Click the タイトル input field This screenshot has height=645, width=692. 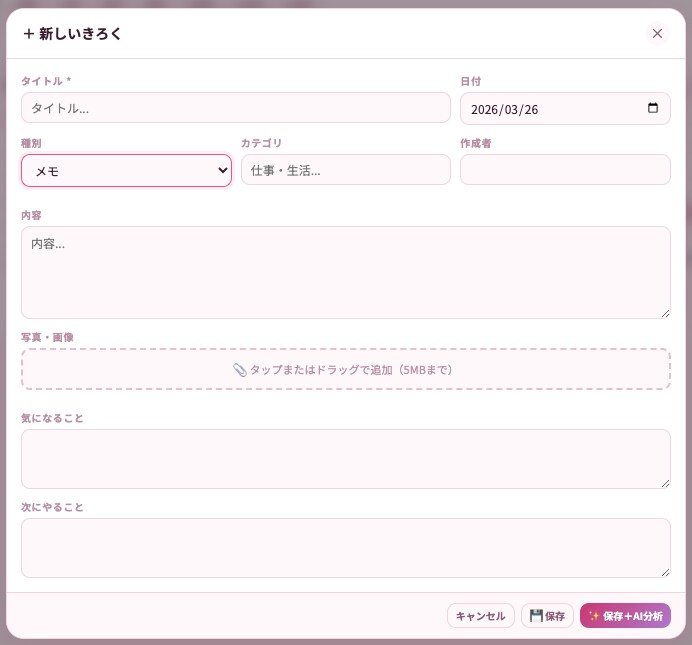[236, 108]
